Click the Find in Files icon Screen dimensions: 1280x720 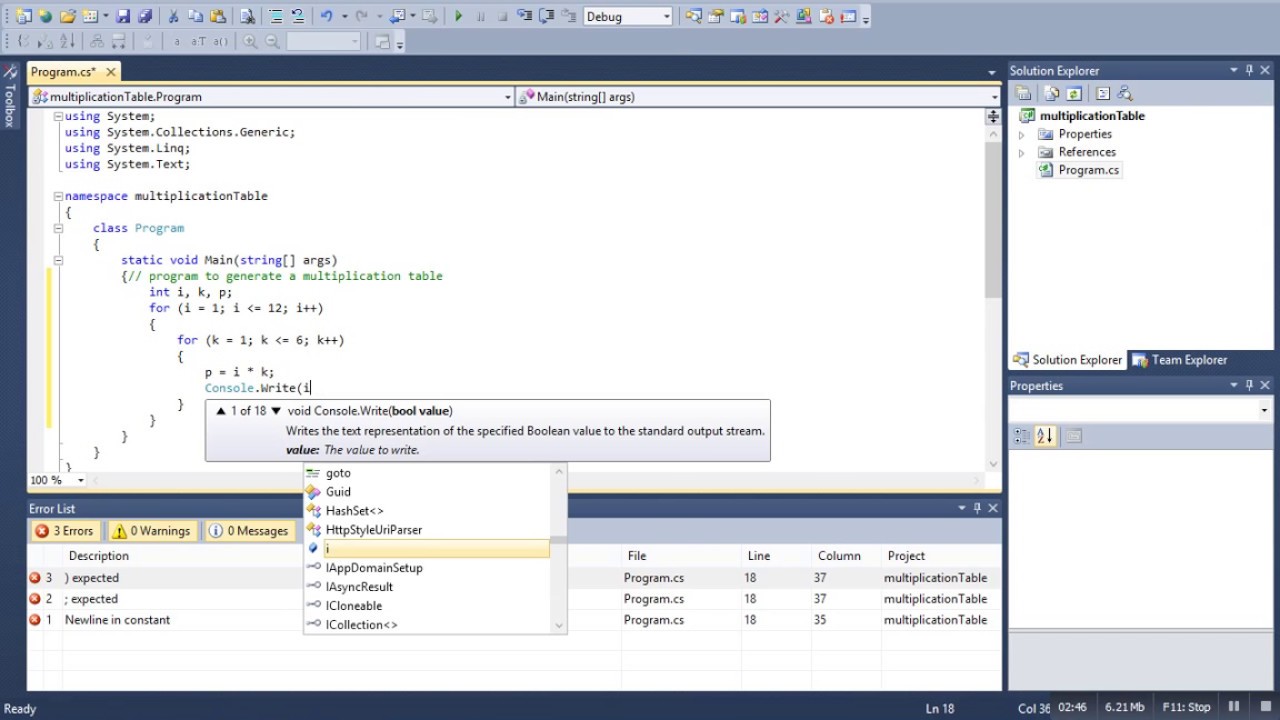click(x=246, y=16)
